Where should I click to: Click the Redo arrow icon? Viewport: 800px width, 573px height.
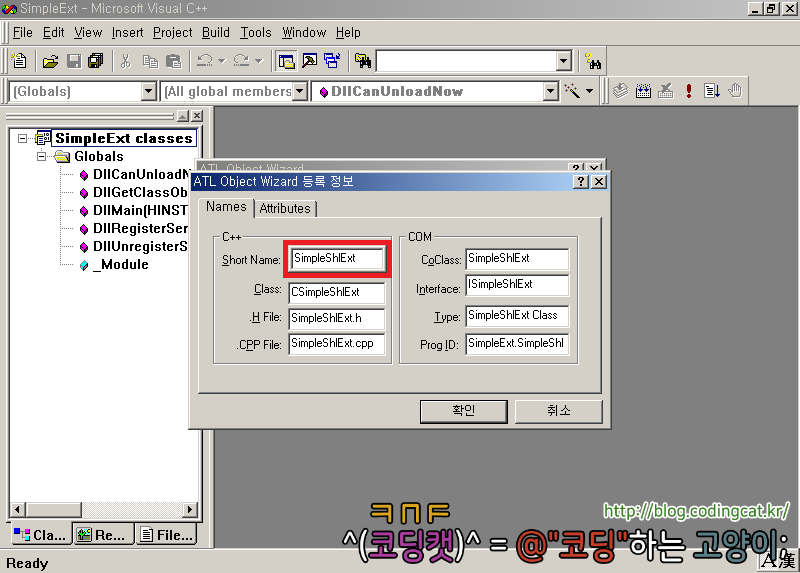(241, 61)
